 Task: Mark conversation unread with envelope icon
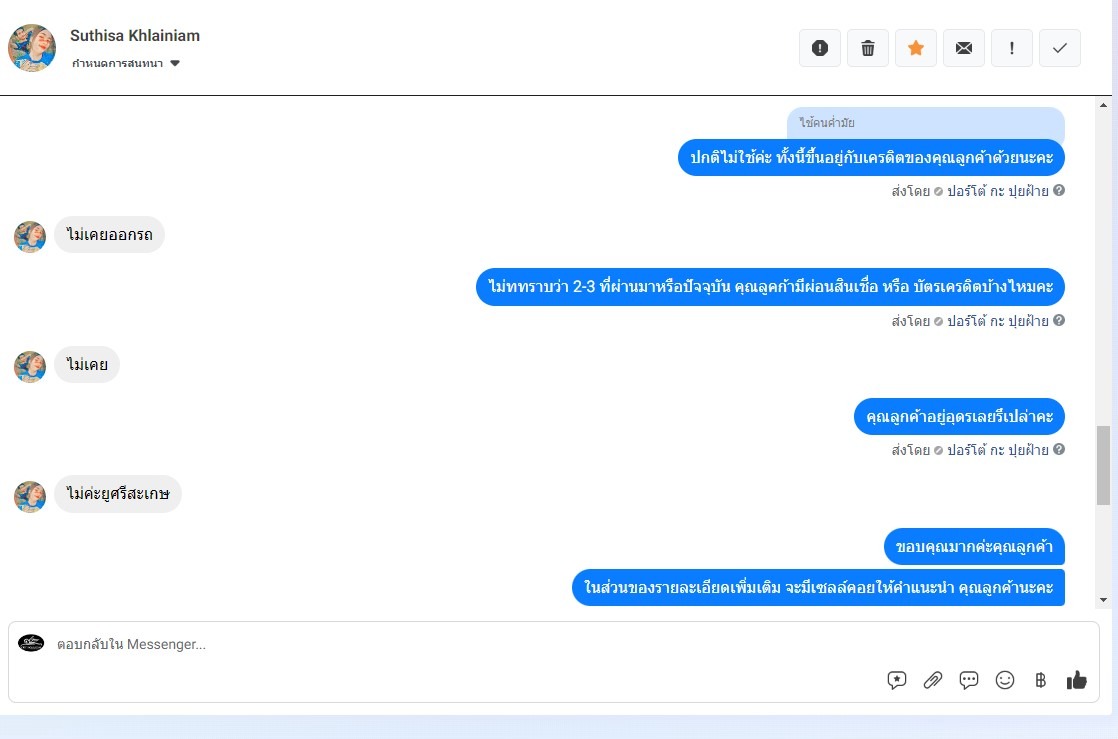point(964,48)
